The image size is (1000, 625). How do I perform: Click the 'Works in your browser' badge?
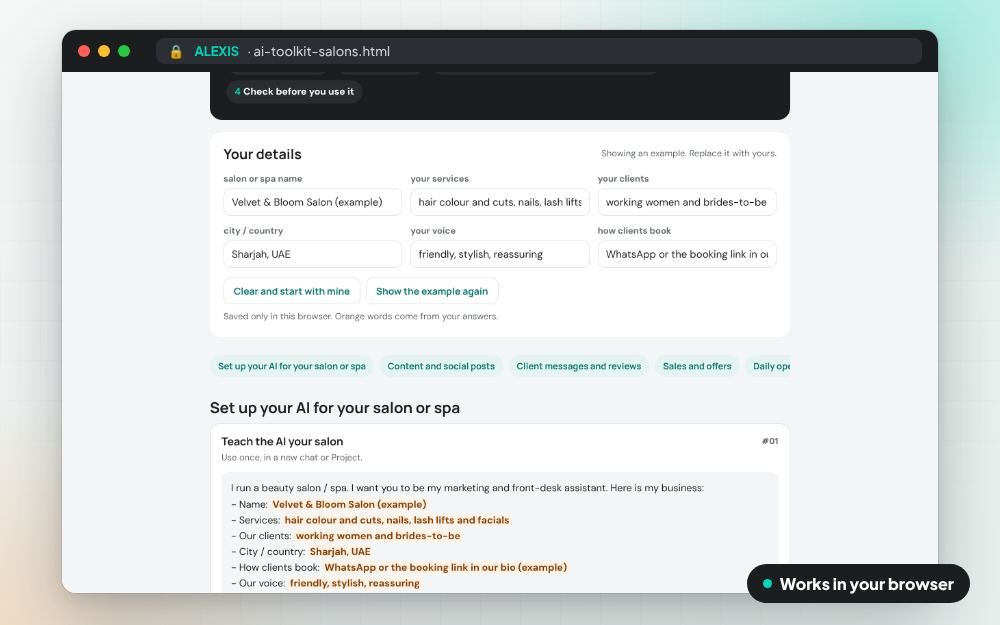coord(858,584)
